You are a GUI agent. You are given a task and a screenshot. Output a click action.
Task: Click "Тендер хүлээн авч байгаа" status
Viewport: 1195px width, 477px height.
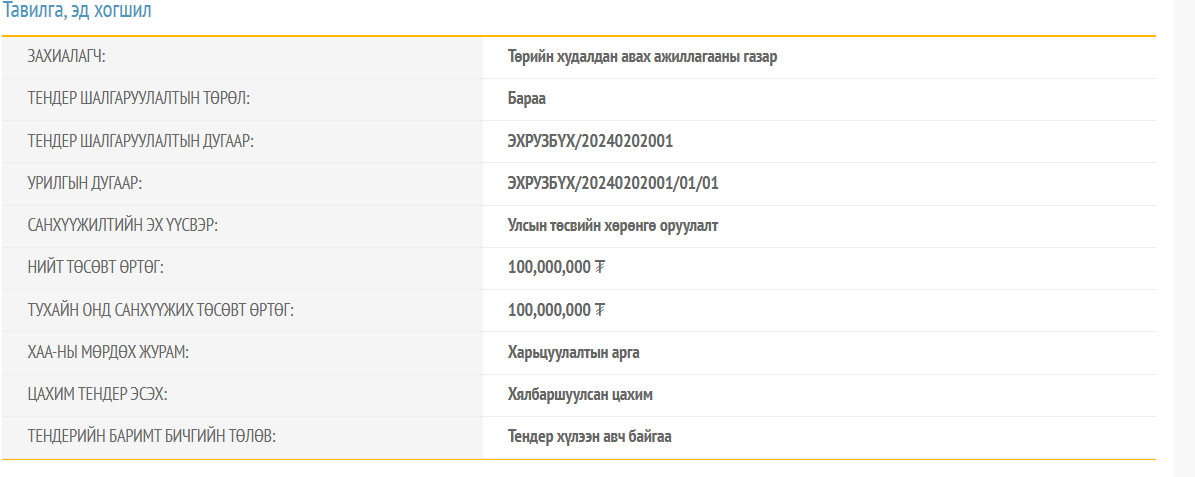(x=589, y=436)
